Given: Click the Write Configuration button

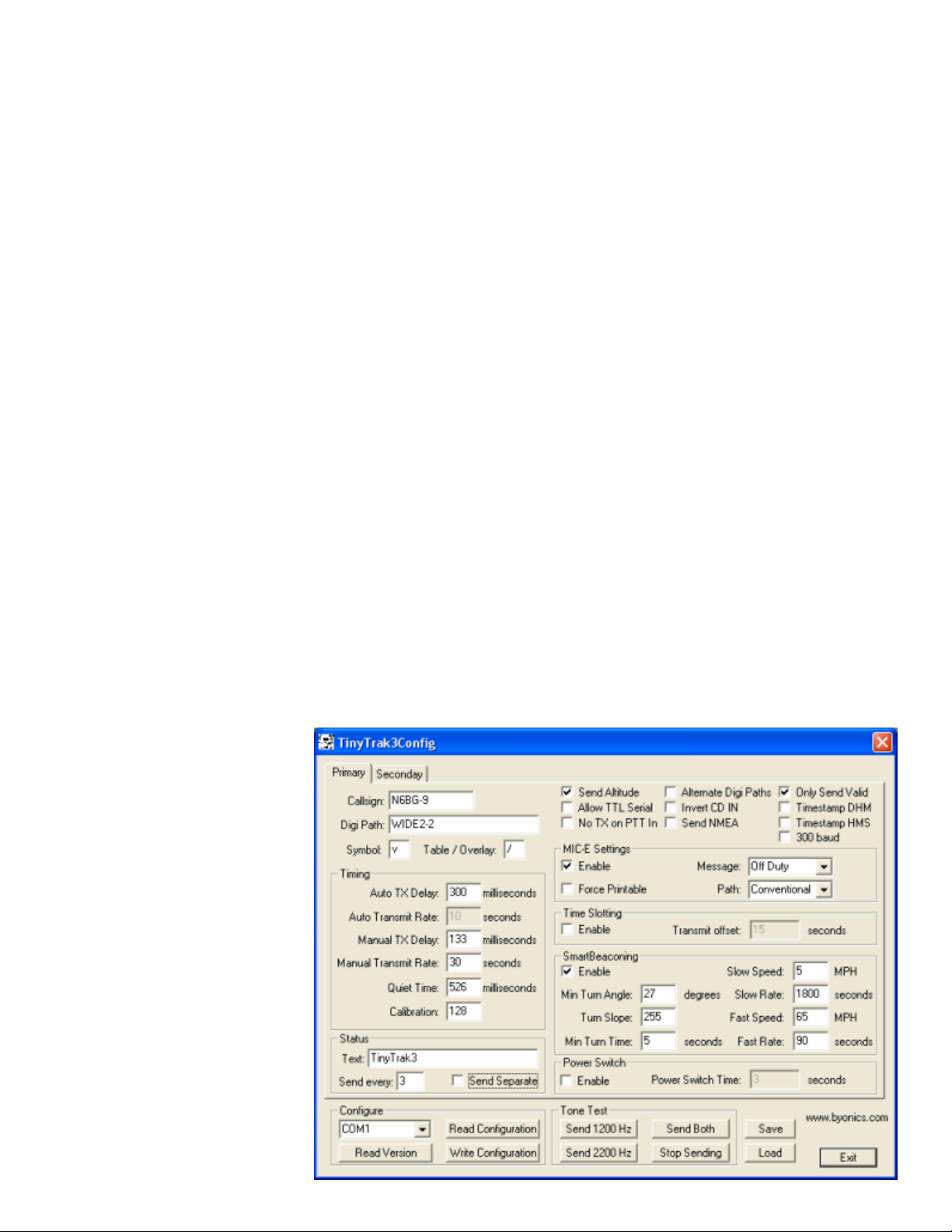Looking at the screenshot, I should coord(493,1153).
